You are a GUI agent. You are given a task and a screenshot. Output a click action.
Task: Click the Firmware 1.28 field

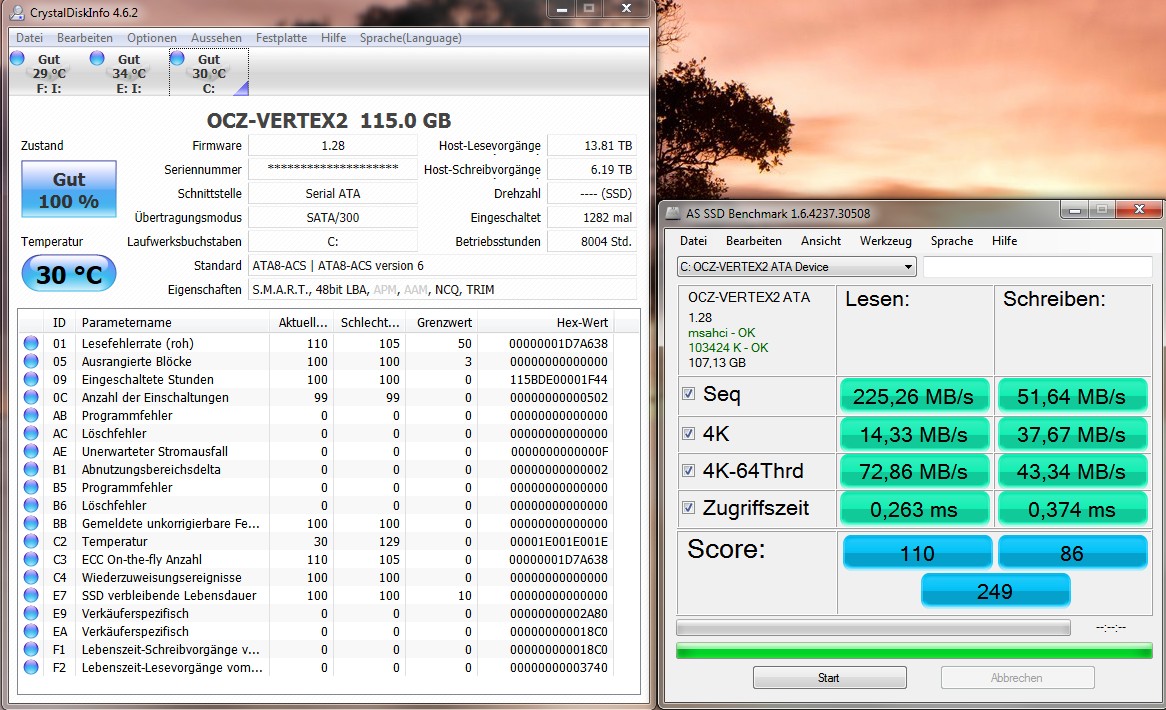tap(332, 146)
